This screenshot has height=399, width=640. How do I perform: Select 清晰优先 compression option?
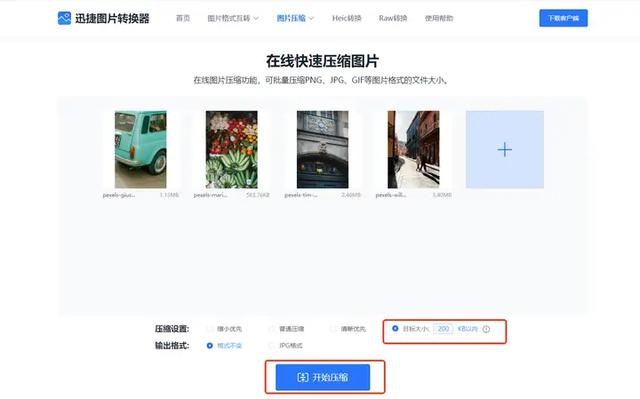(349, 329)
